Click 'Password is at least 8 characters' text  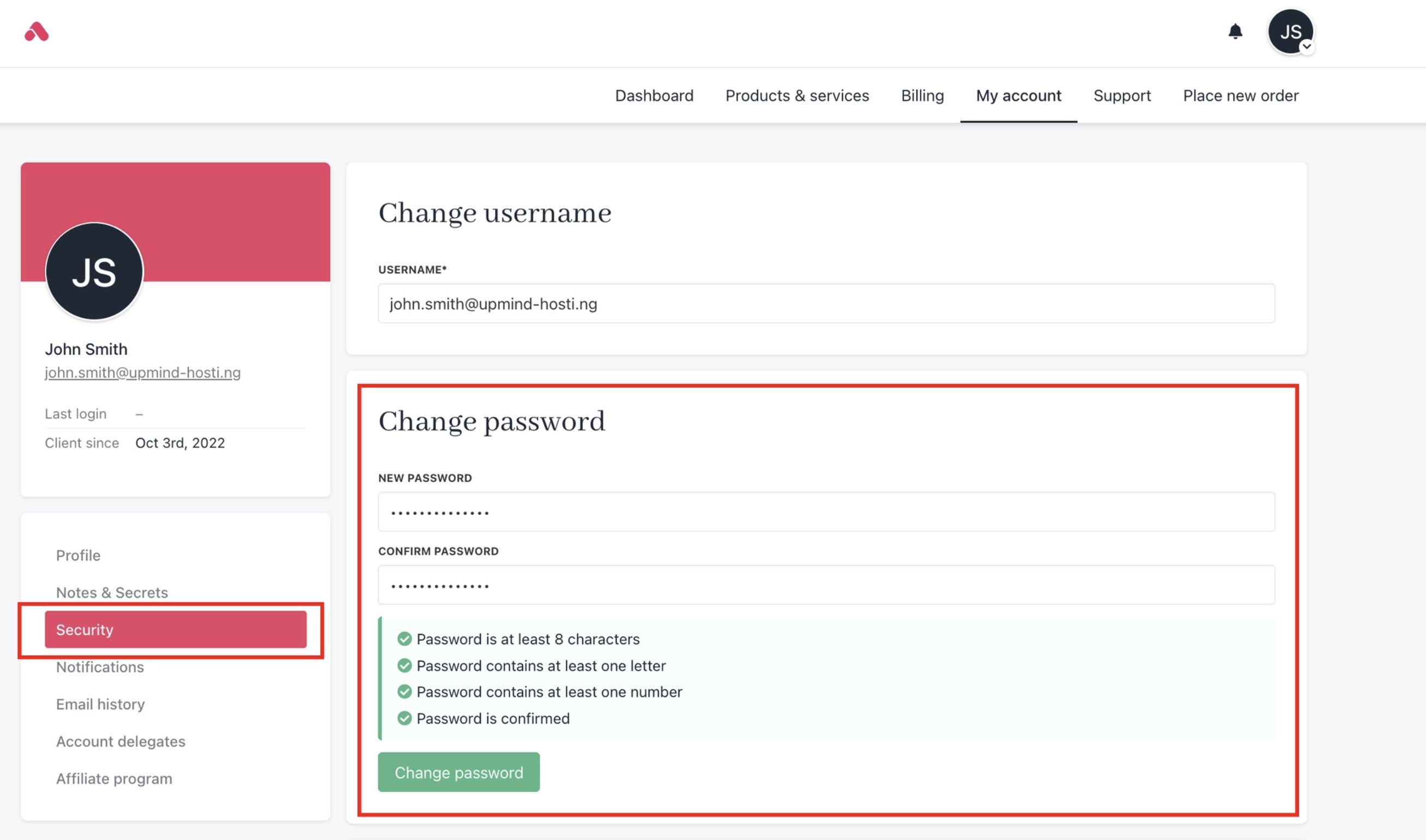(x=528, y=639)
